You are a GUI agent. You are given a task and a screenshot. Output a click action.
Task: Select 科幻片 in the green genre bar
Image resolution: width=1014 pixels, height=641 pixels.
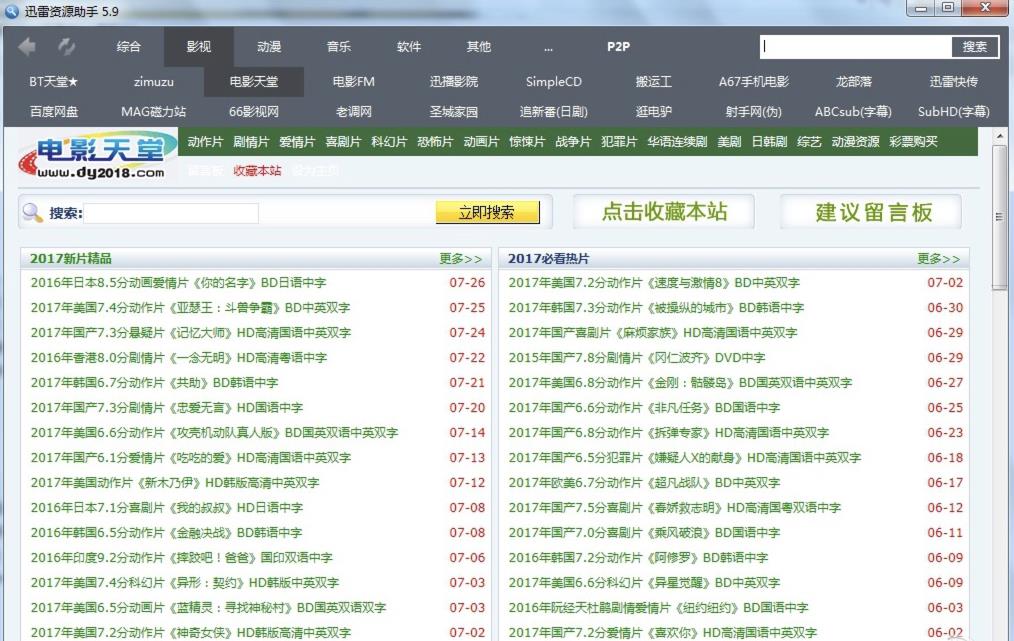389,142
